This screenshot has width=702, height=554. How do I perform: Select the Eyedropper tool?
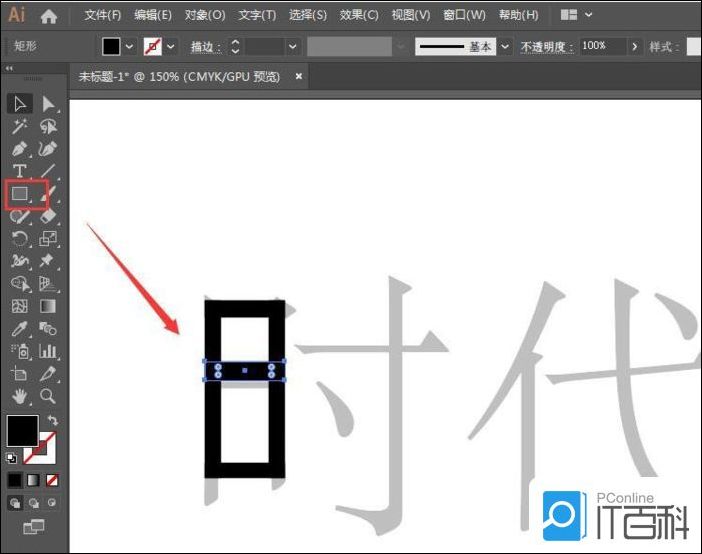click(20, 329)
